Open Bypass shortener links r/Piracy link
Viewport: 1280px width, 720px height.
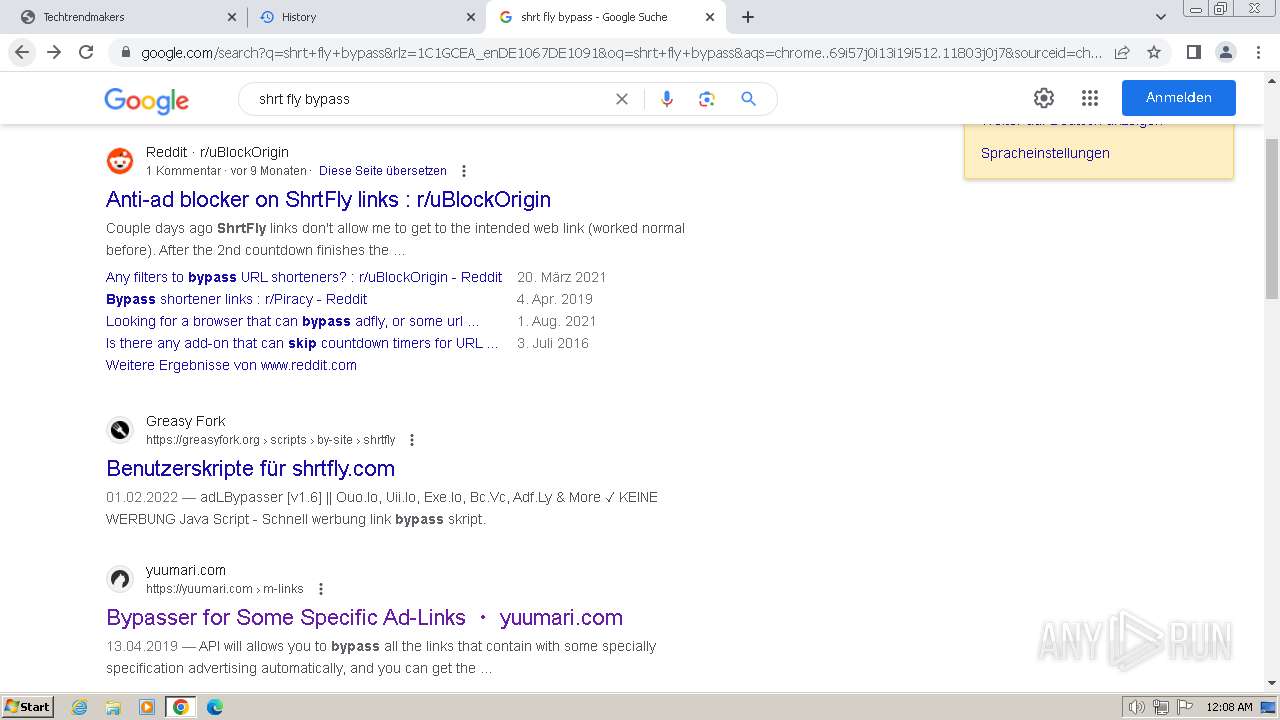pos(236,299)
